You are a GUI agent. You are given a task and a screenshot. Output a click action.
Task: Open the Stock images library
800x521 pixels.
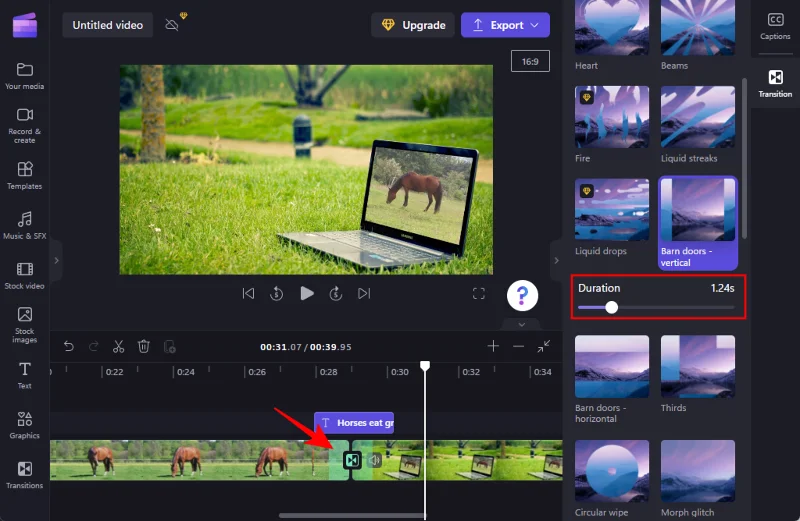(x=24, y=325)
